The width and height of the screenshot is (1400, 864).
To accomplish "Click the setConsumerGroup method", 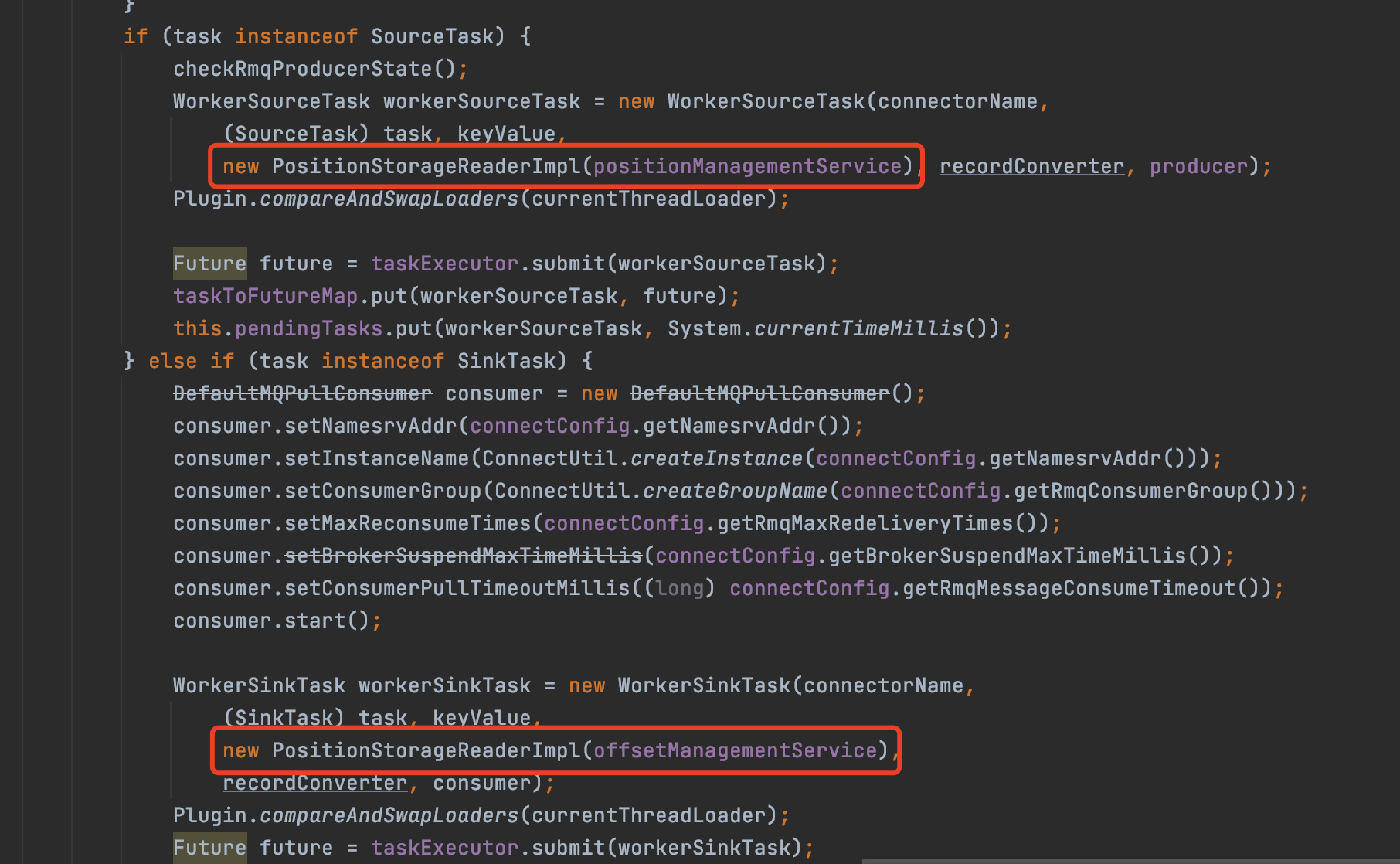I will [382, 491].
